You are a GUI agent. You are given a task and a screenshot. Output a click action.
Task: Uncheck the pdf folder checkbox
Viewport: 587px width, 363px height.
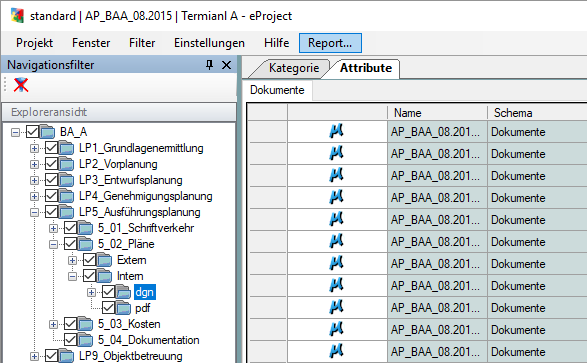click(x=109, y=308)
